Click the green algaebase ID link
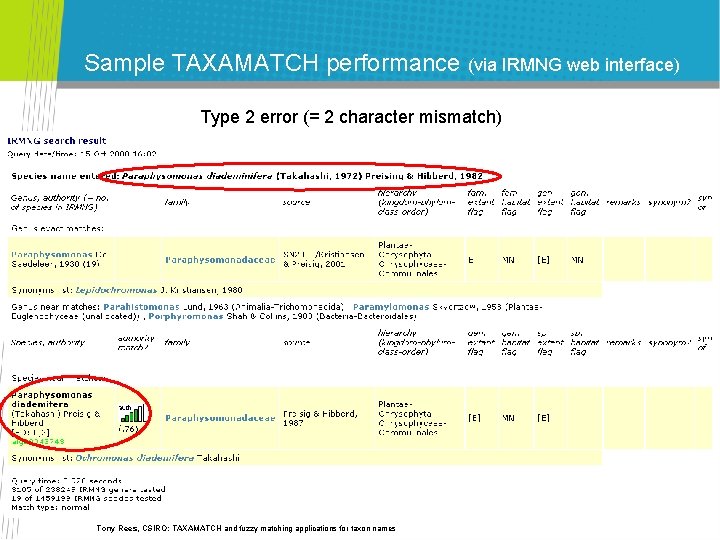 [38, 442]
